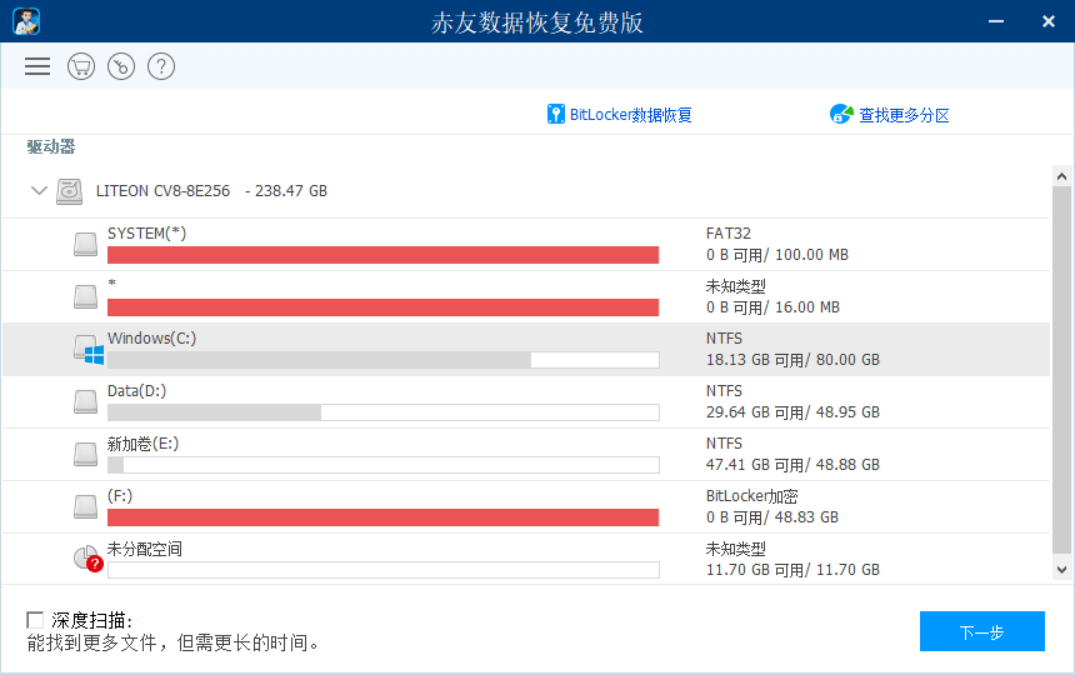The width and height of the screenshot is (1075, 675).
Task: Click '0 B 可用/ 16.00 MB' text
Action: point(773,307)
